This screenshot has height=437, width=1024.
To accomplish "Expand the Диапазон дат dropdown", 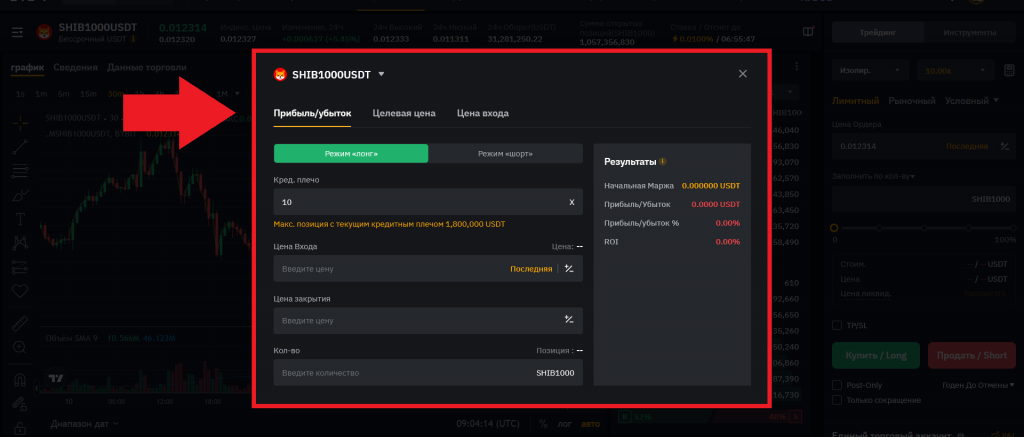I will click(84, 423).
